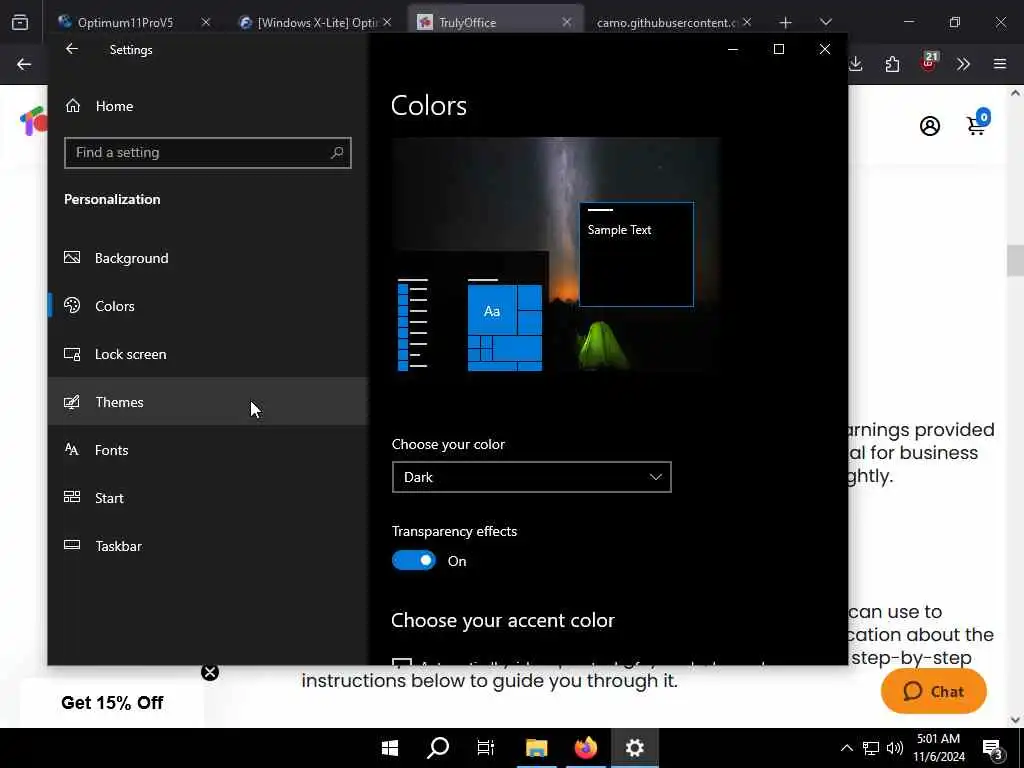The height and width of the screenshot is (768, 1024).
Task: Open Start personalization settings
Action: [x=208, y=498]
